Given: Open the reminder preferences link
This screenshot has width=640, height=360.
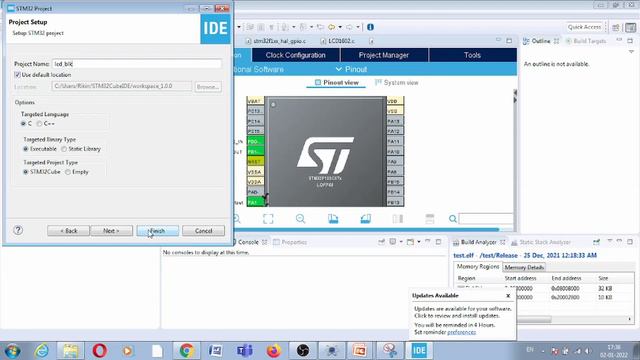Looking at the screenshot, I should tap(462, 332).
